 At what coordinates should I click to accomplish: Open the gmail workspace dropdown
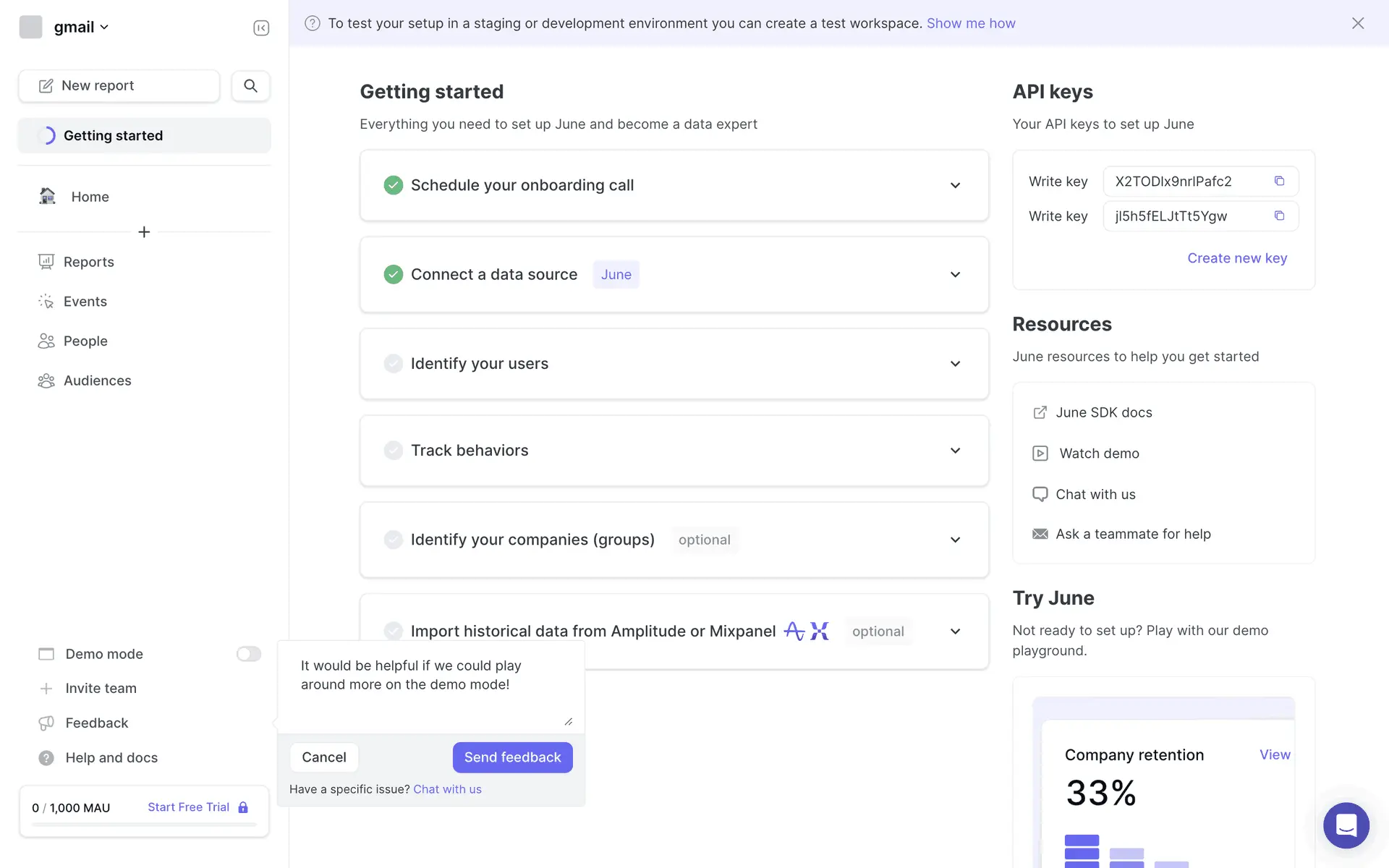coord(80,27)
